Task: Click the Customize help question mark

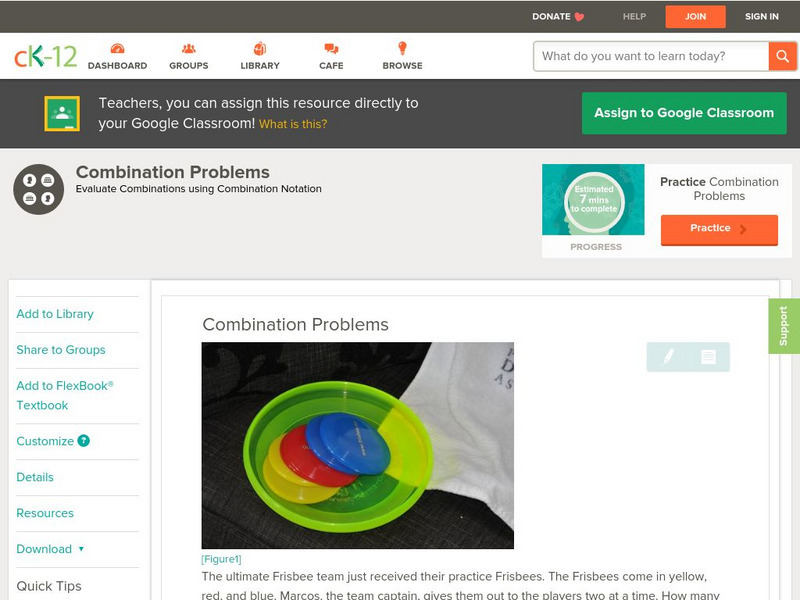Action: tap(83, 440)
